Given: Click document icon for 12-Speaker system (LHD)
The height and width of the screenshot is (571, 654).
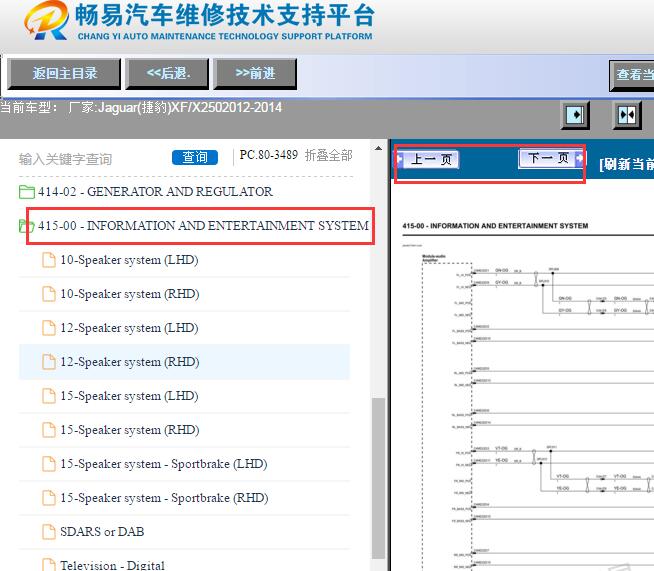Looking at the screenshot, I should pyautogui.click(x=49, y=328).
